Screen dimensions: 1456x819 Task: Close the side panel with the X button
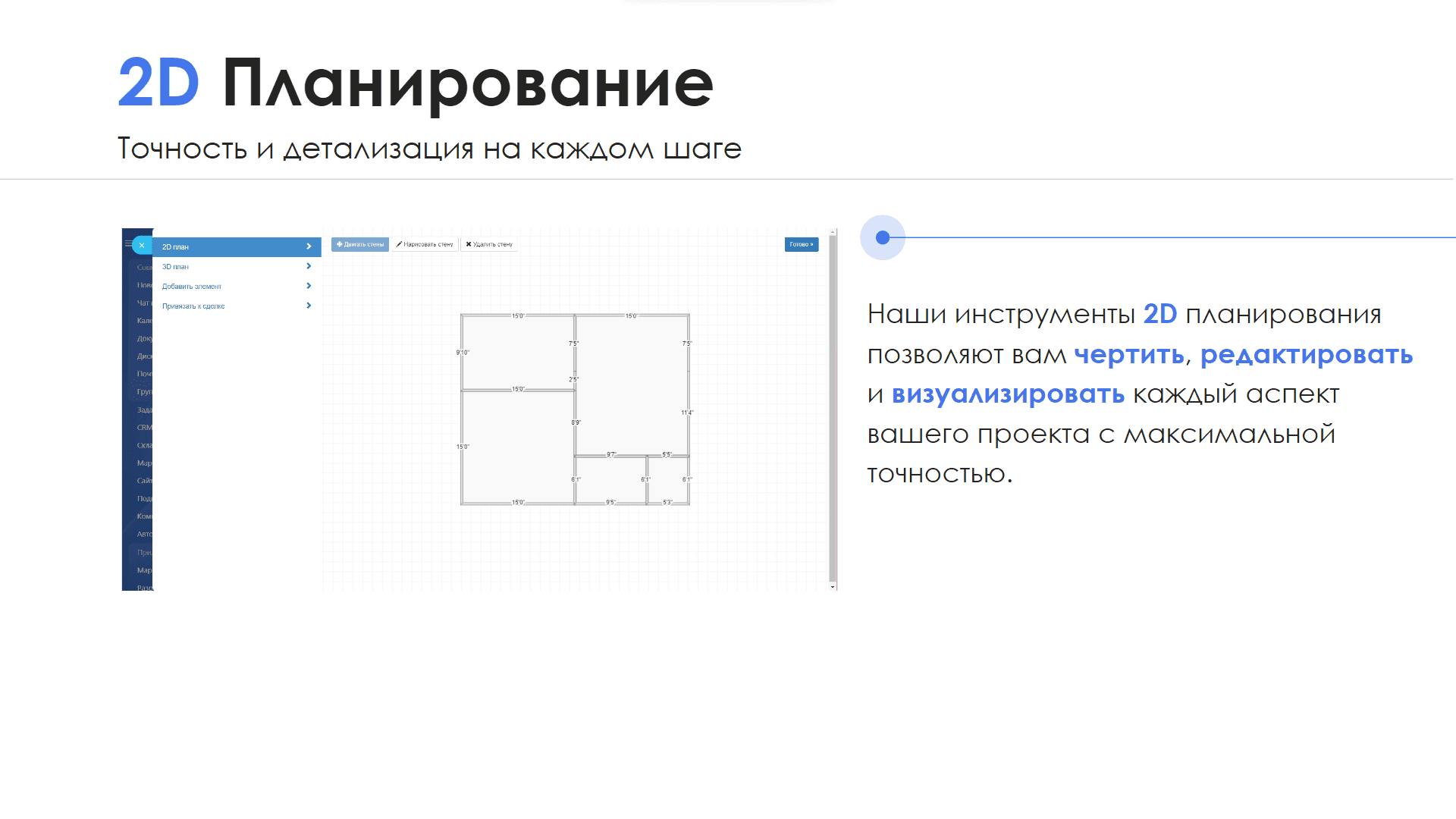click(142, 246)
